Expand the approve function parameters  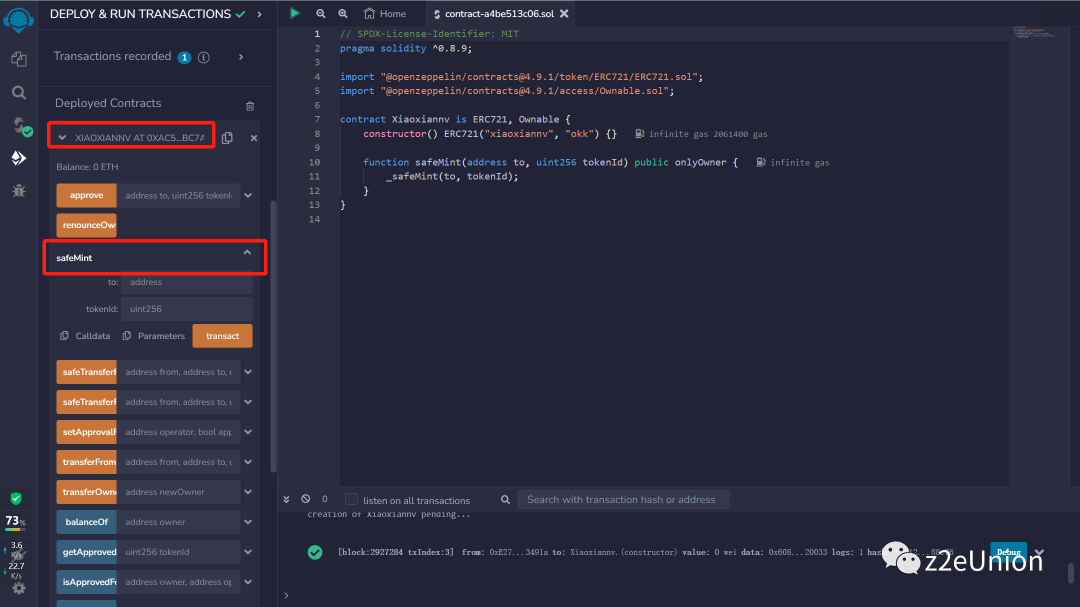coord(248,196)
